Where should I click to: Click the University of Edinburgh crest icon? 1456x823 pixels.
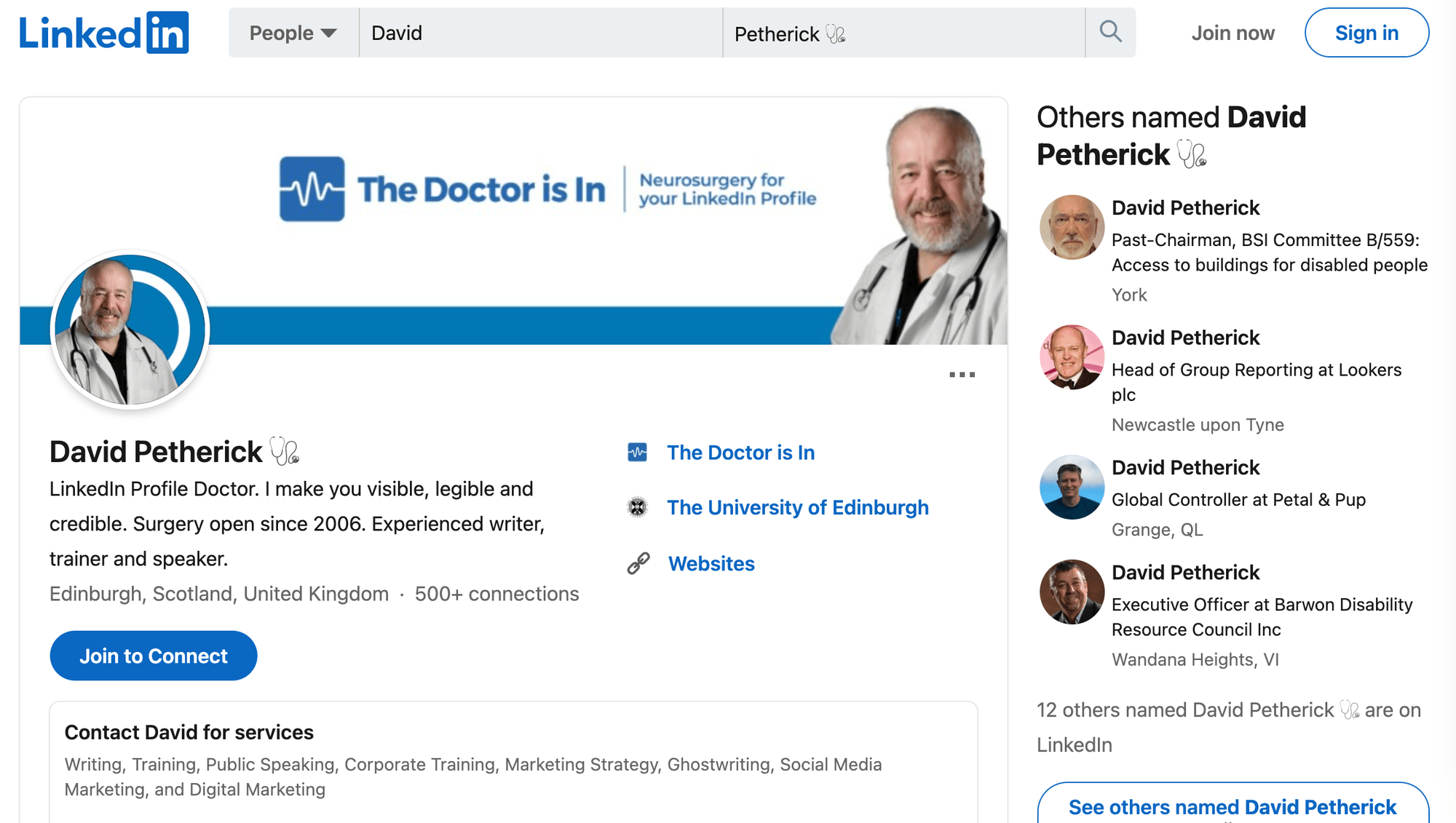click(637, 507)
